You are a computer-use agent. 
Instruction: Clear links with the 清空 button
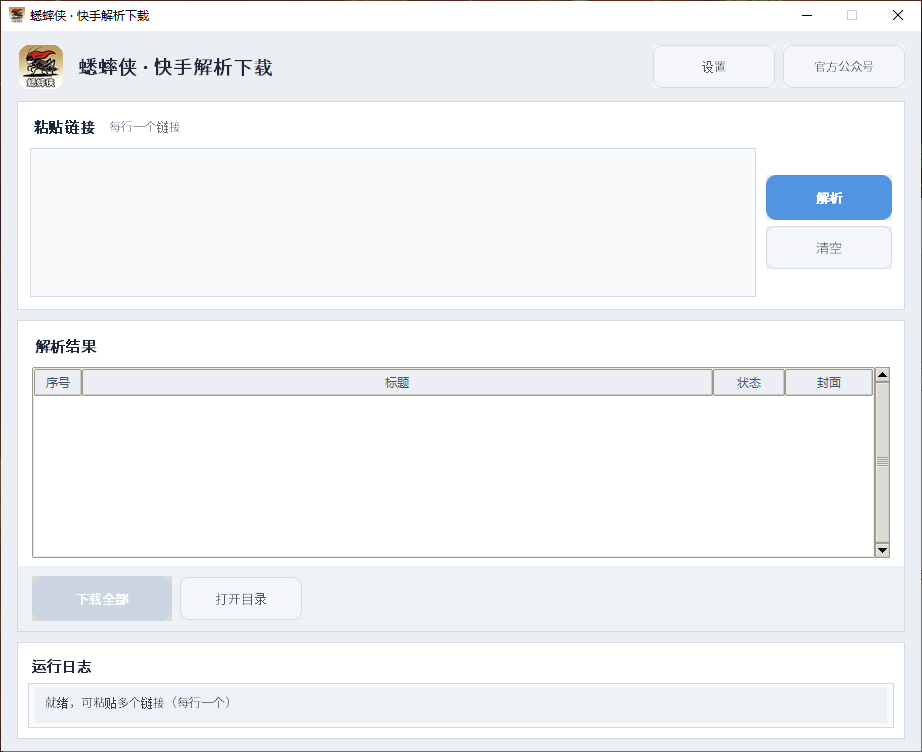click(829, 248)
